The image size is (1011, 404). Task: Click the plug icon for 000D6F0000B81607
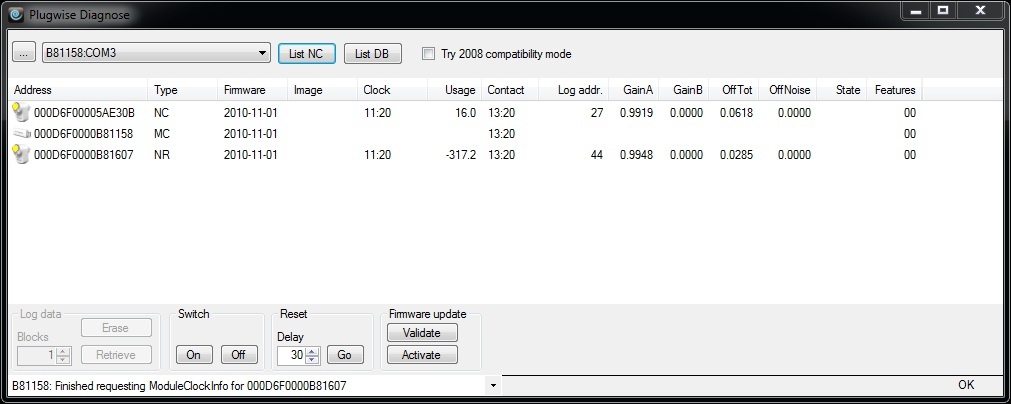[x=21, y=155]
